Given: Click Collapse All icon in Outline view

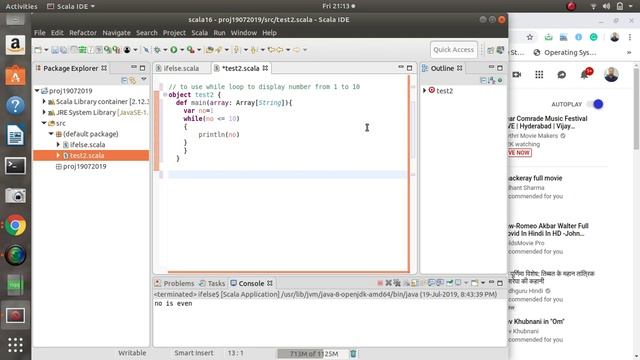Looking at the screenshot, I should (484, 80).
